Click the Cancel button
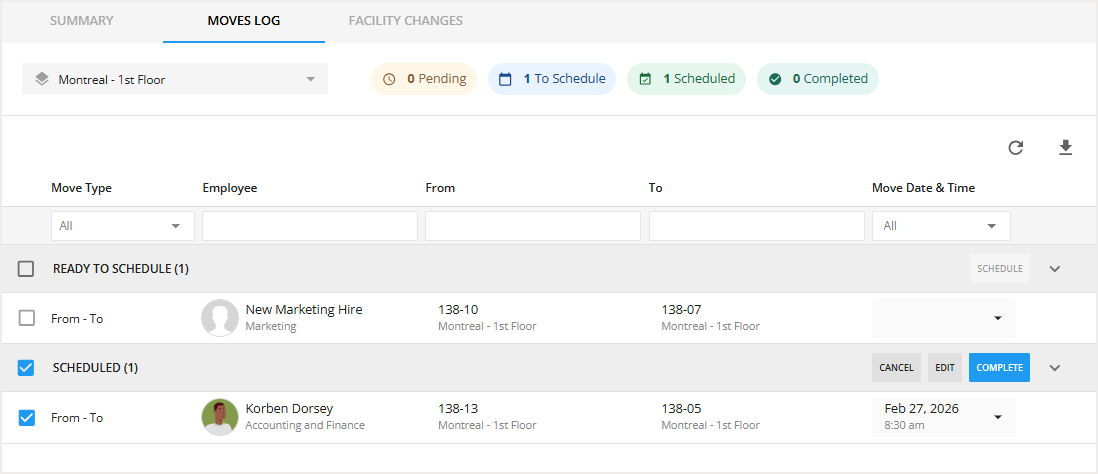The image size is (1098, 474). click(896, 368)
